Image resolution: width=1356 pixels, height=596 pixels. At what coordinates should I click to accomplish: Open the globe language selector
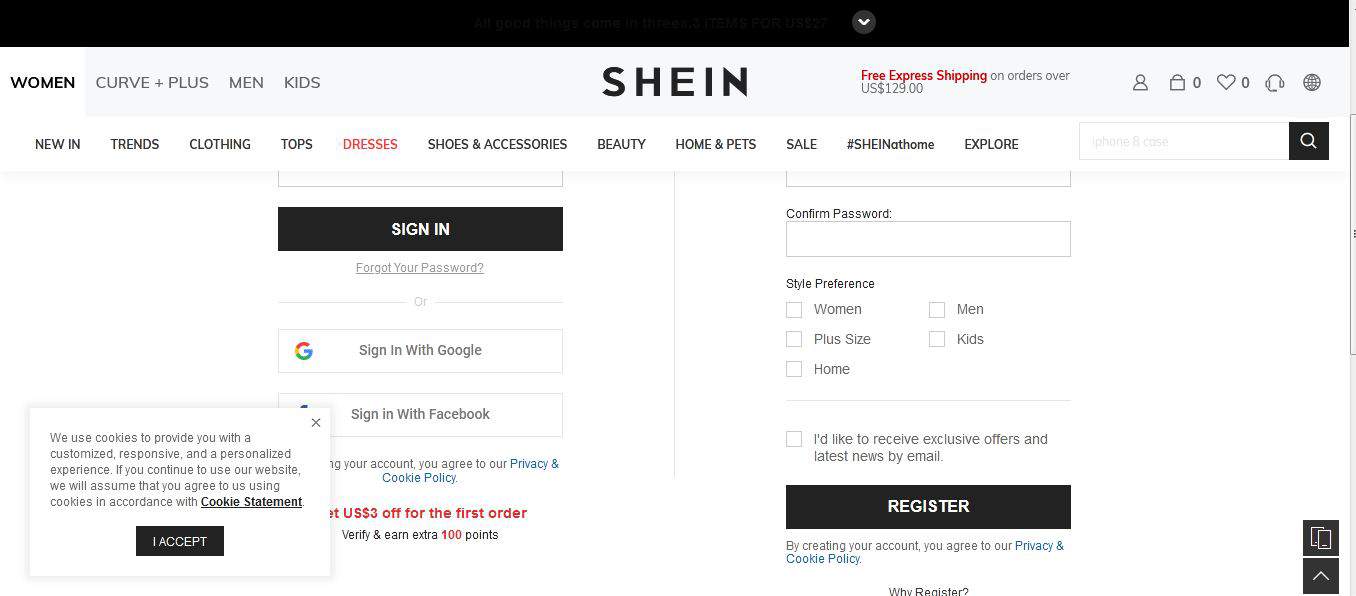tap(1312, 83)
